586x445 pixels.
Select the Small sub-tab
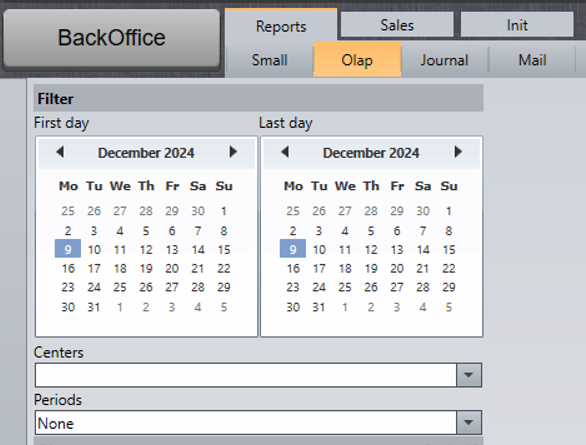pyautogui.click(x=269, y=60)
